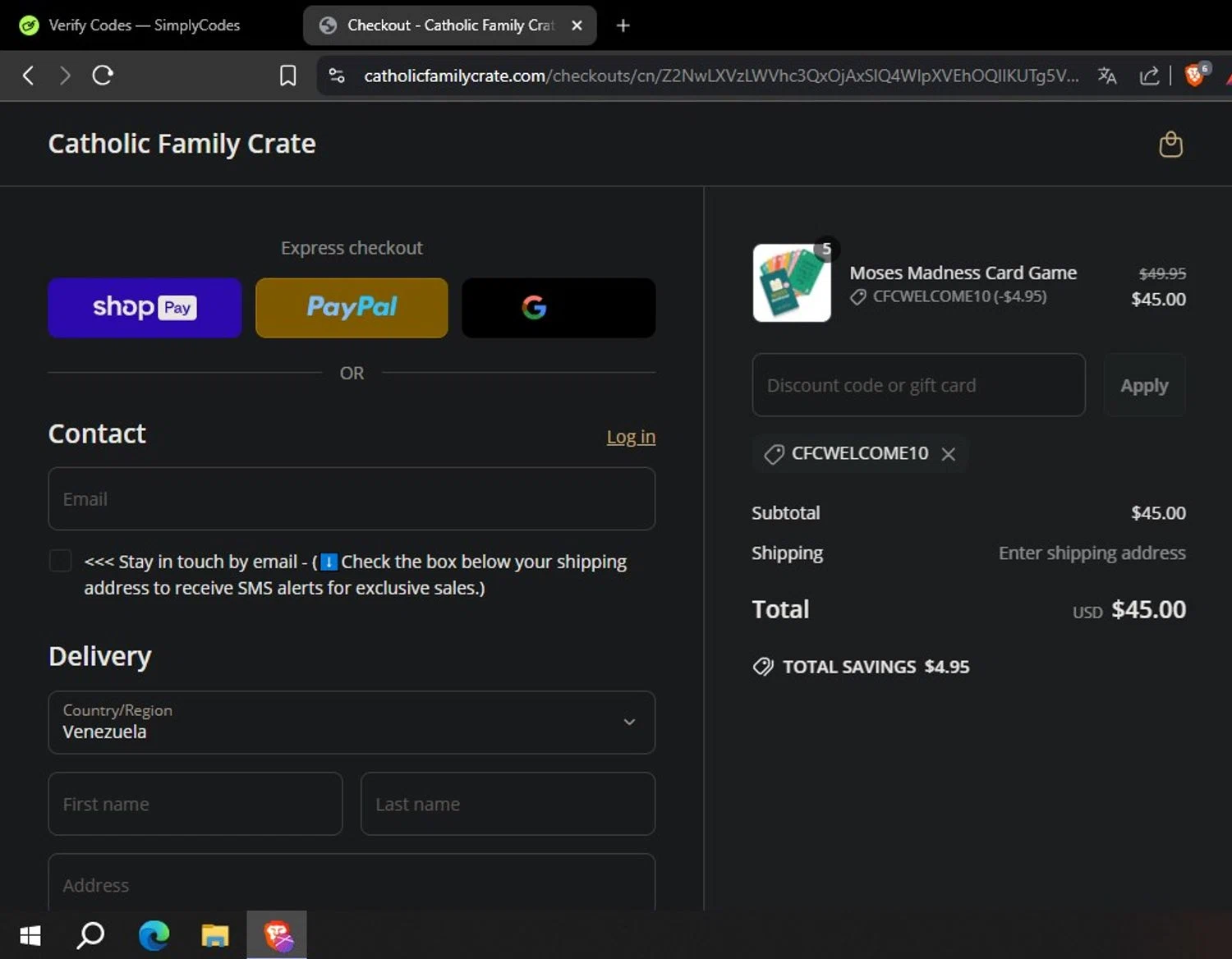The image size is (1232, 959).
Task: Open File Explorer from taskbar
Action: (215, 935)
